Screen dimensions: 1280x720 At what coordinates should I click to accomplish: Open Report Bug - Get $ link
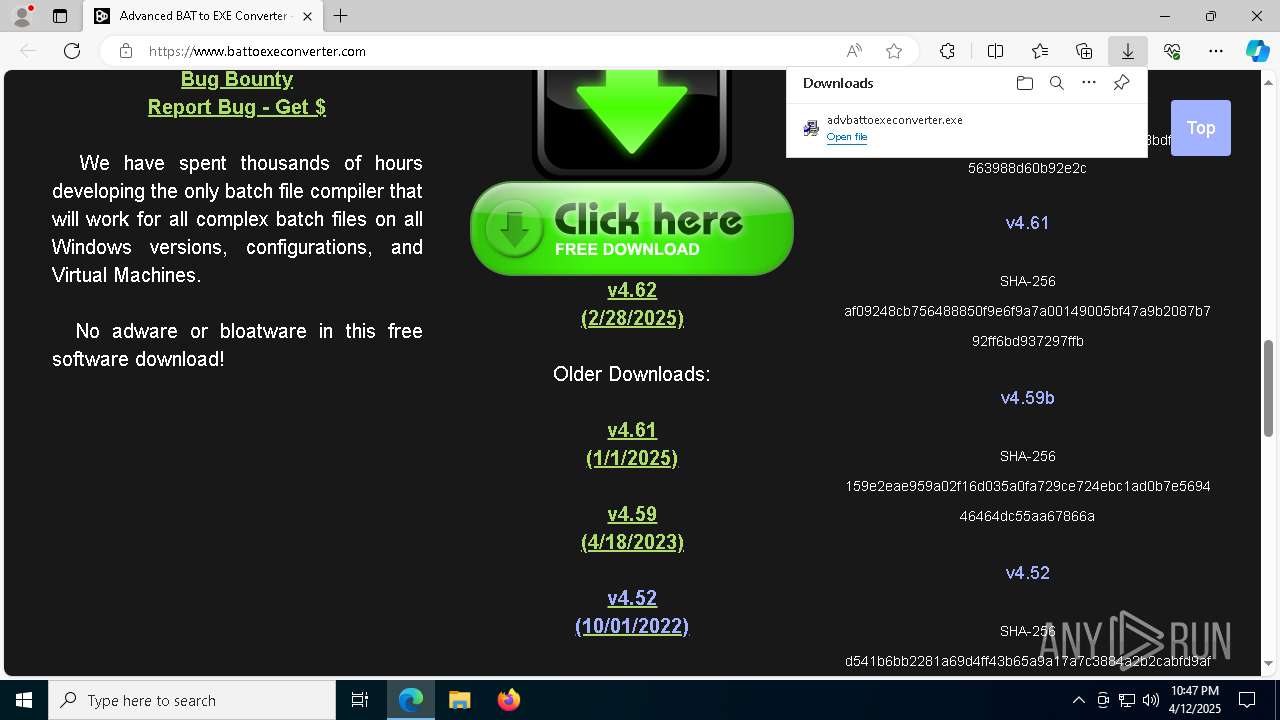coord(237,107)
